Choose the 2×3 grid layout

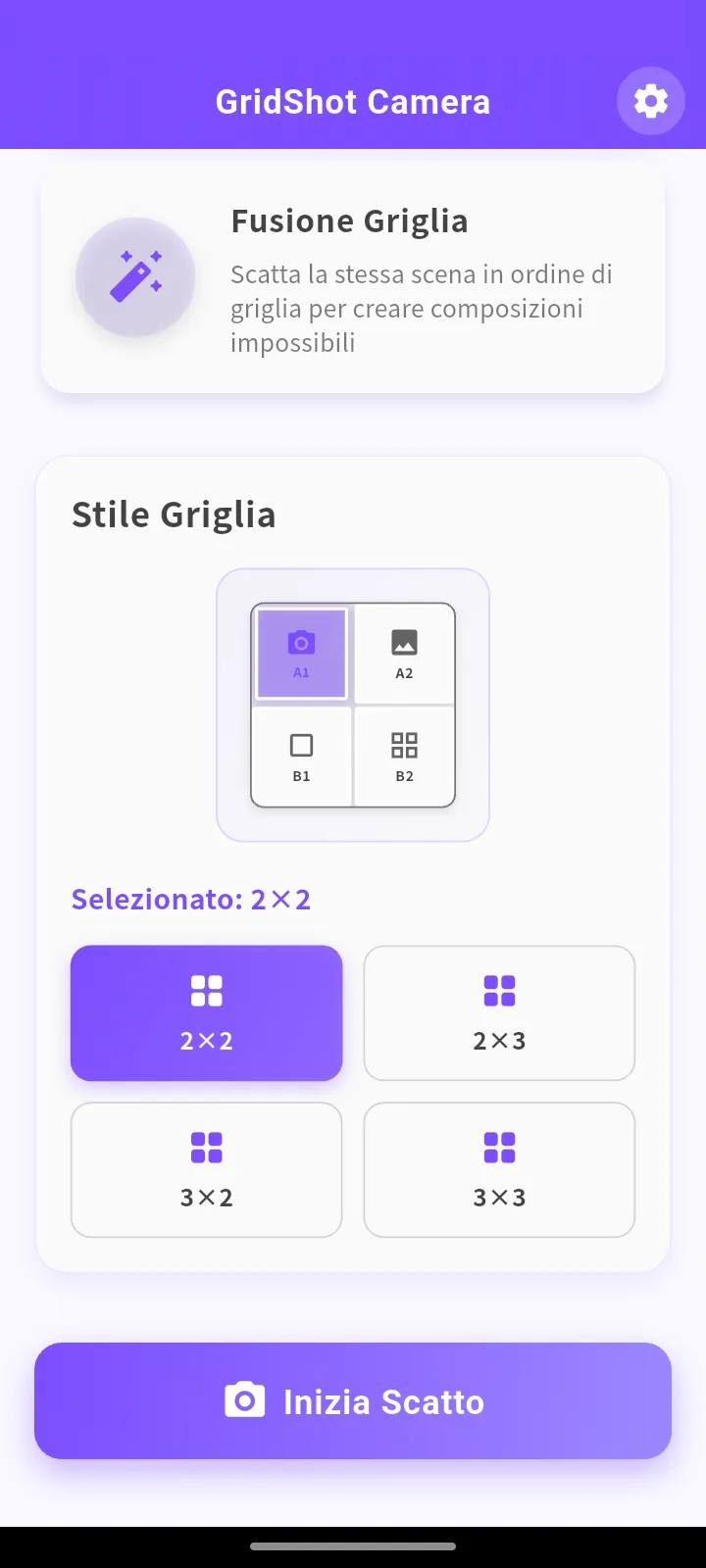pos(499,1013)
